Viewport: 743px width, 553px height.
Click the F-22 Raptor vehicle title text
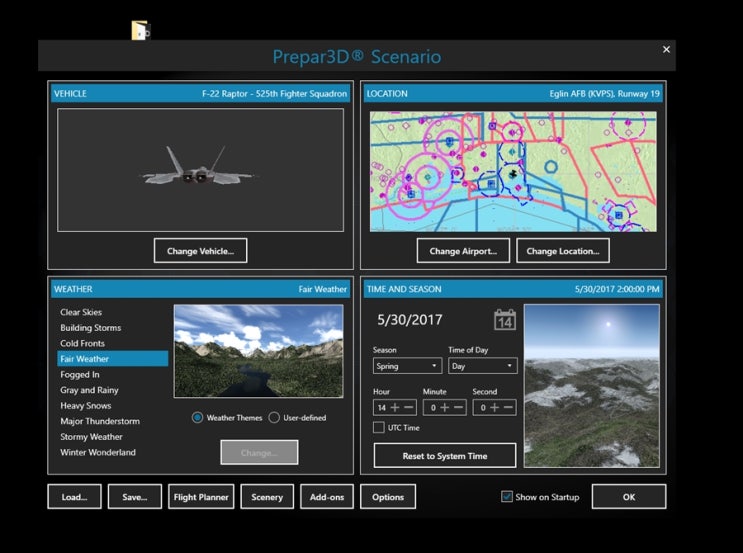[274, 93]
